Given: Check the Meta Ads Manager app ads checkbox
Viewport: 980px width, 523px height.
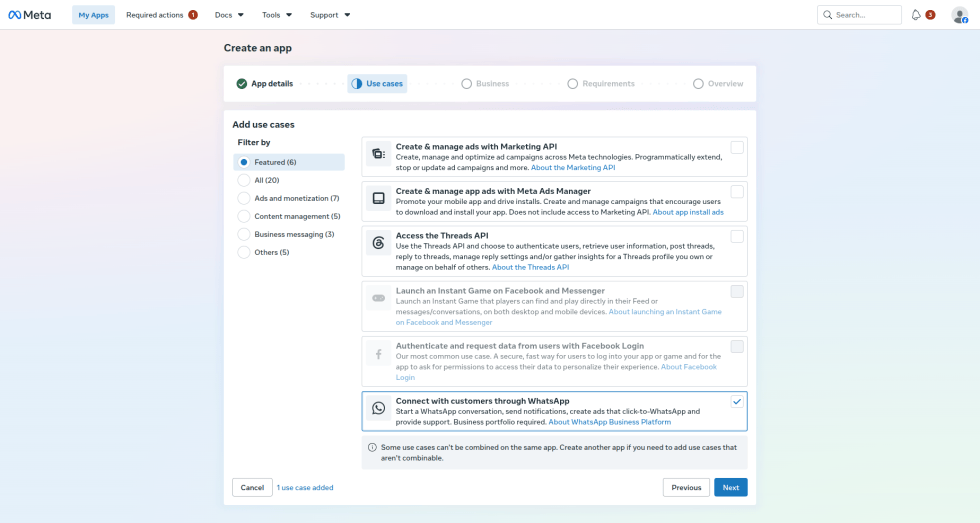Looking at the screenshot, I should pos(737,192).
